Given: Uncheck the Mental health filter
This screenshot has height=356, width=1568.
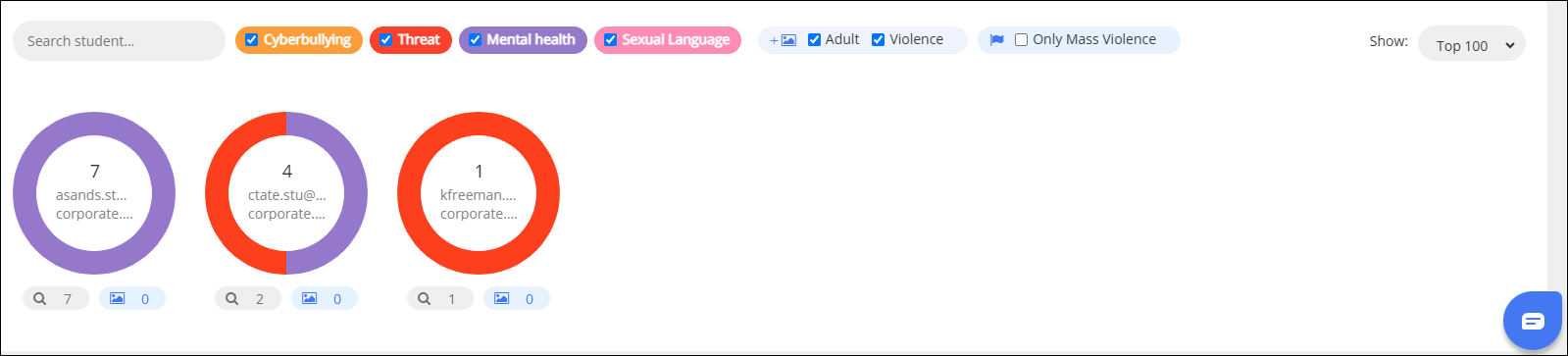Looking at the screenshot, I should coord(476,40).
